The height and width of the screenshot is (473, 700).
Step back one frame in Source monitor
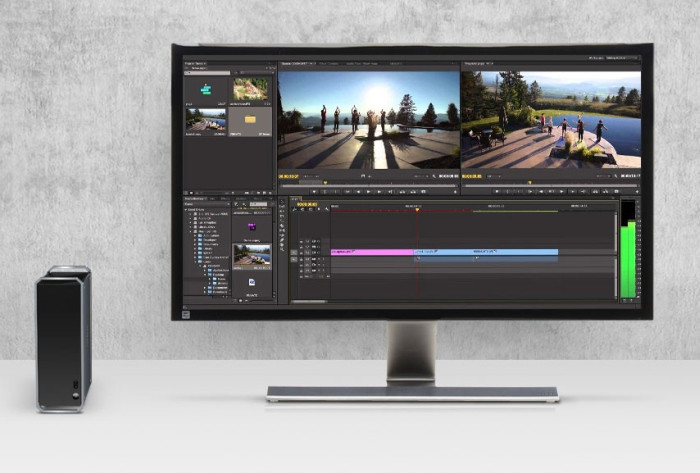click(x=358, y=191)
